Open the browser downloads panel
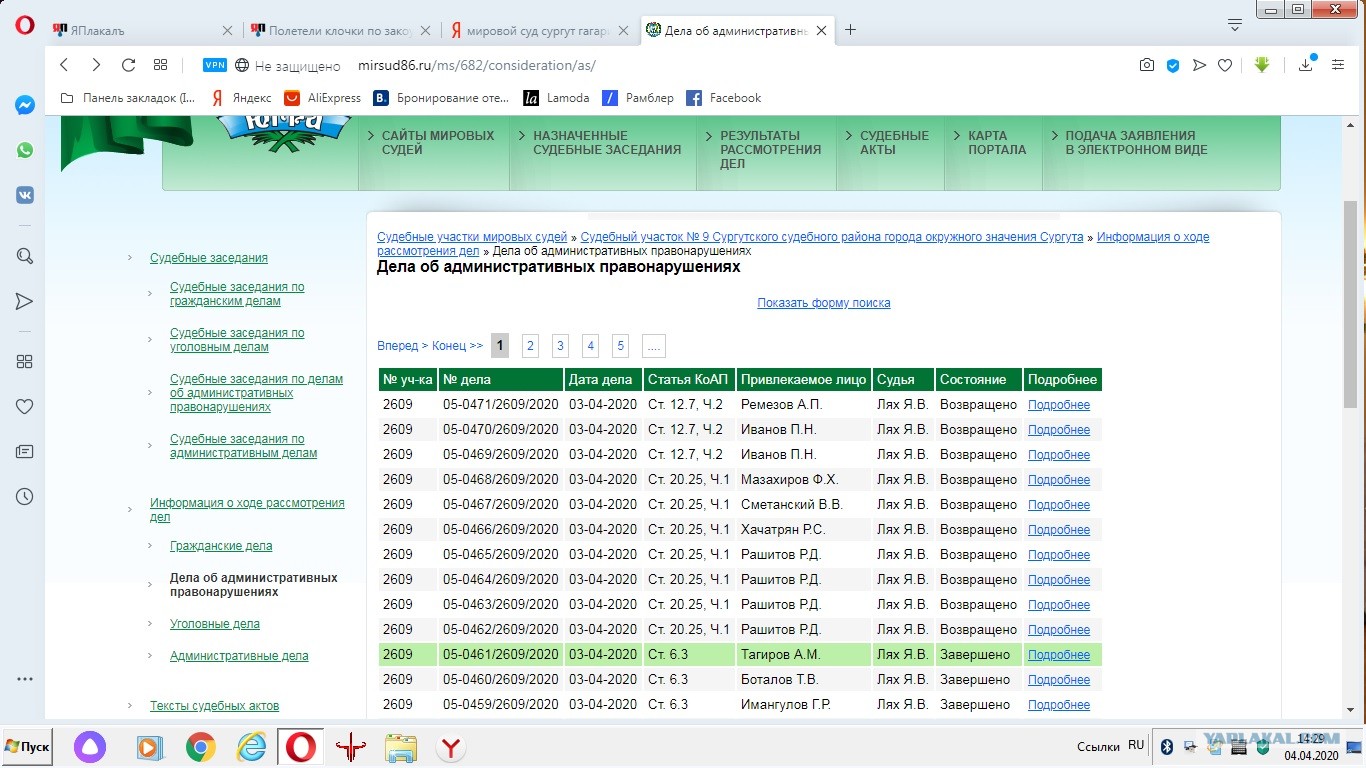 pyautogui.click(x=1306, y=65)
